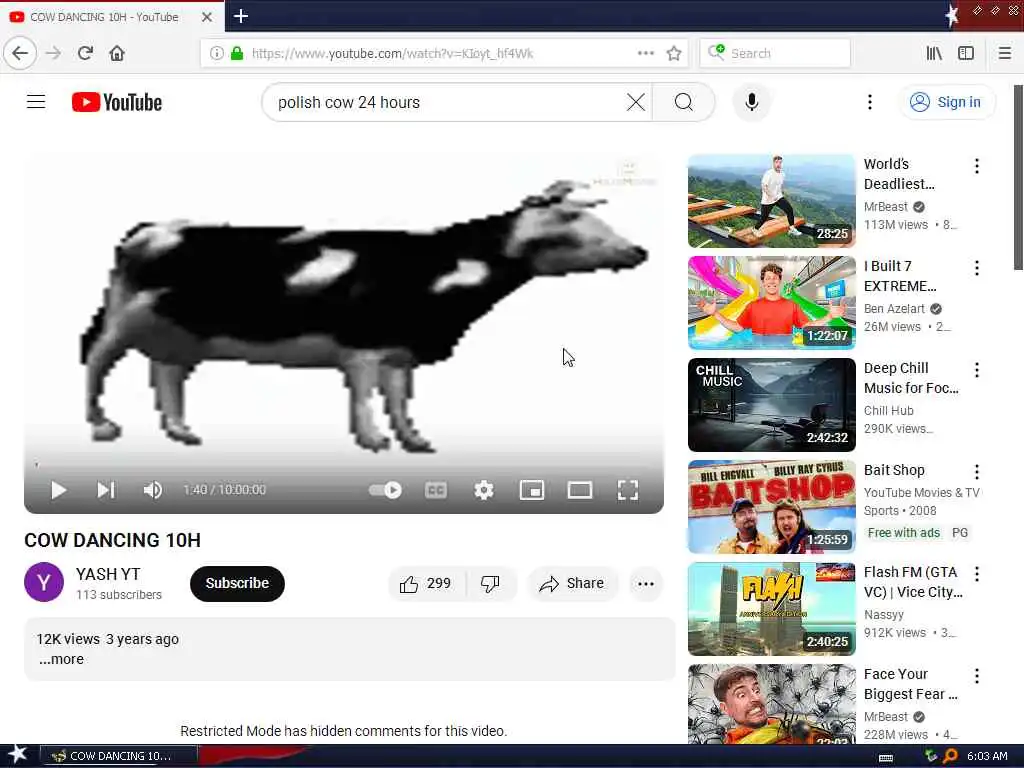Dislike the video
The width and height of the screenshot is (1024, 768).
(490, 583)
